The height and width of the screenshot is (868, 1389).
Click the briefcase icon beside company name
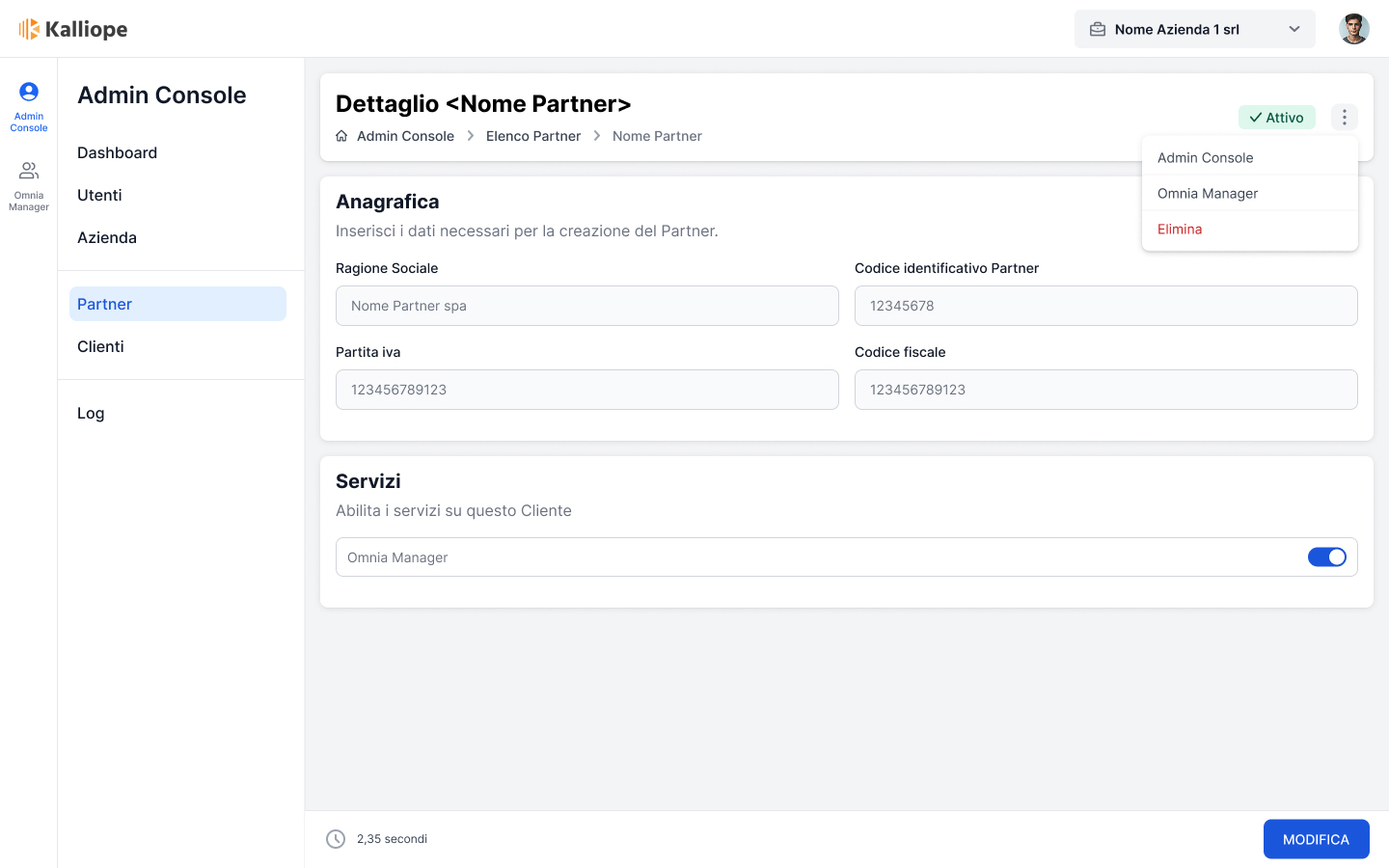(1098, 29)
